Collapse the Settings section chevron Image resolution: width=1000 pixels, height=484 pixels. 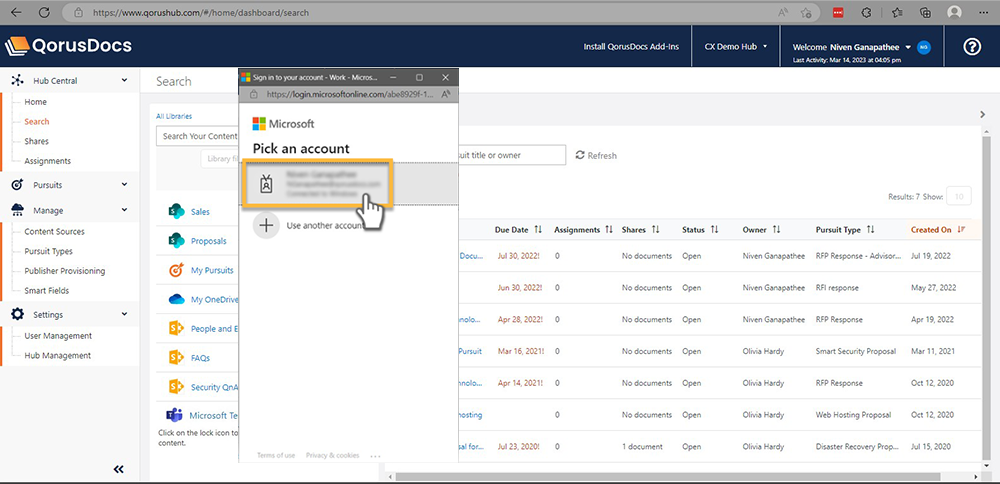124,314
